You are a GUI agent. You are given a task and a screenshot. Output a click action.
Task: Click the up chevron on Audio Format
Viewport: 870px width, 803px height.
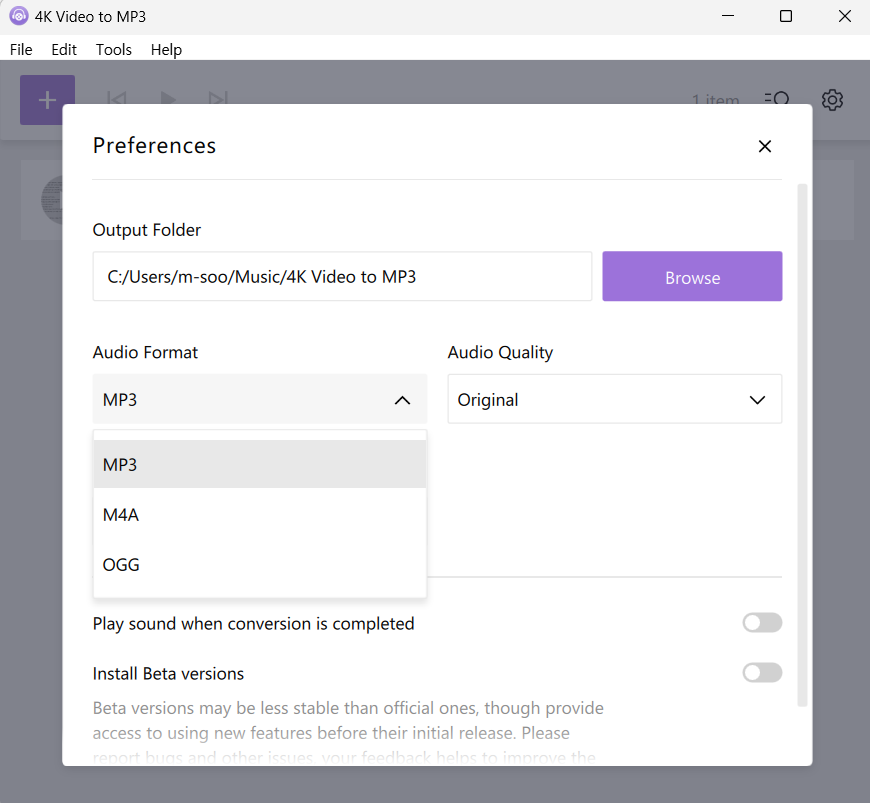pos(402,400)
